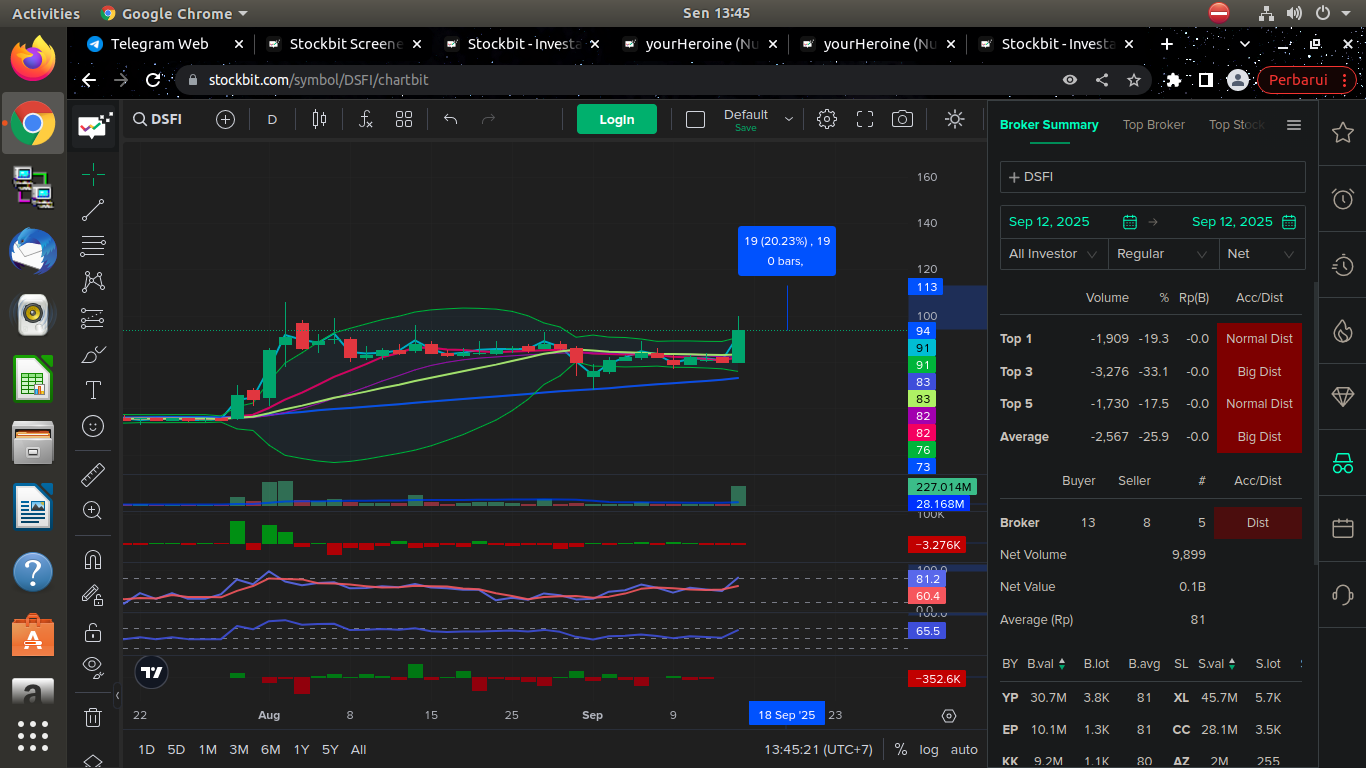Select the brush drawing tool

[x=93, y=354]
